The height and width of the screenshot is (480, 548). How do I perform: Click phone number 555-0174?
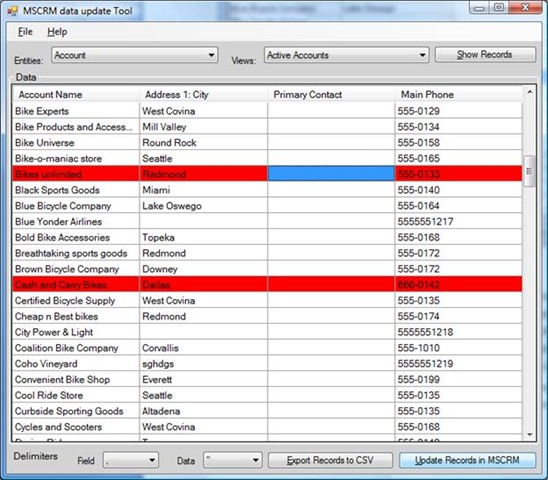point(459,316)
